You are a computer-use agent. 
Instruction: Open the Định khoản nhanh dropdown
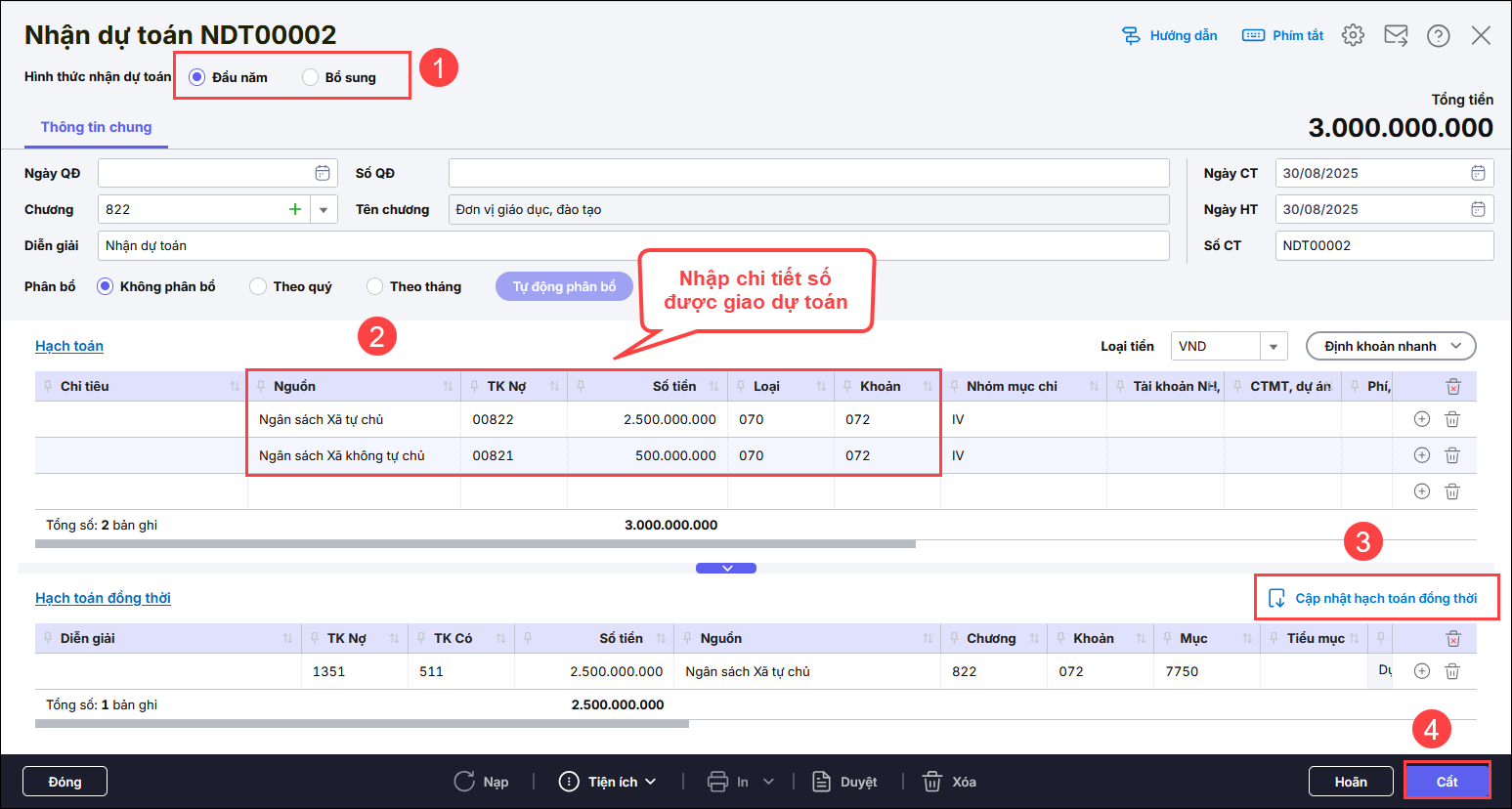[1390, 346]
